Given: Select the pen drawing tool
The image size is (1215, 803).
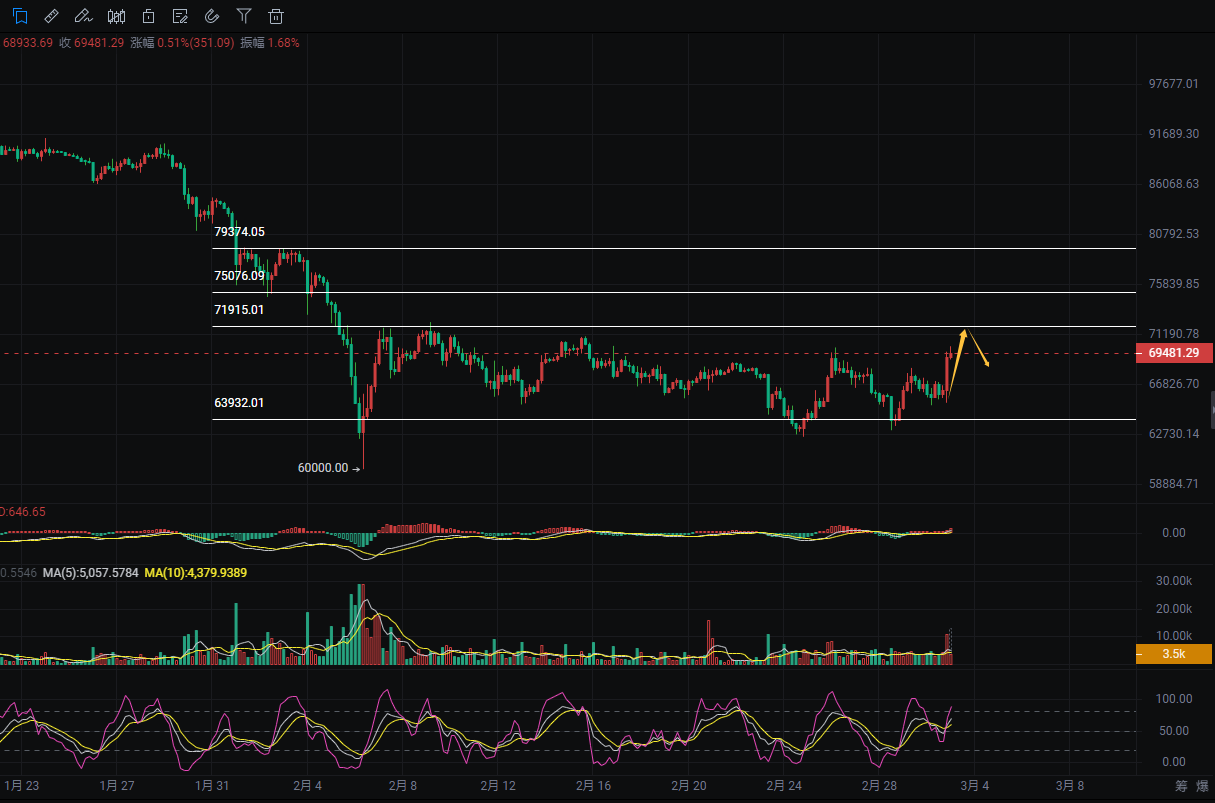Looking at the screenshot, I should (84, 16).
